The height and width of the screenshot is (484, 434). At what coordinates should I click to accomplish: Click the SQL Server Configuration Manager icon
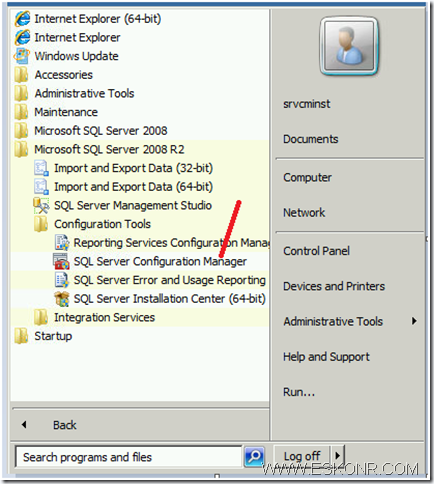pos(62,261)
